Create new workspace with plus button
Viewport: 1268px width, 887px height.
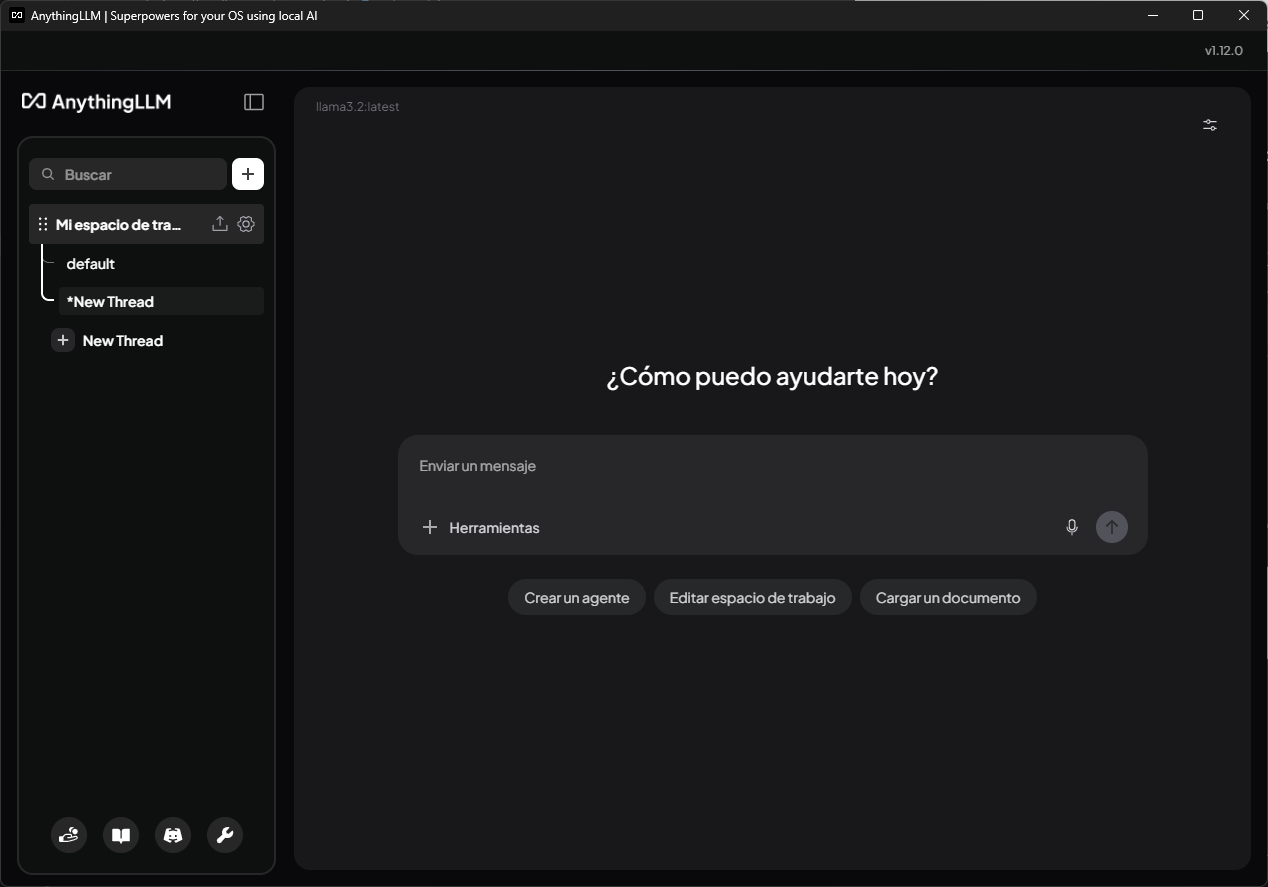point(248,174)
